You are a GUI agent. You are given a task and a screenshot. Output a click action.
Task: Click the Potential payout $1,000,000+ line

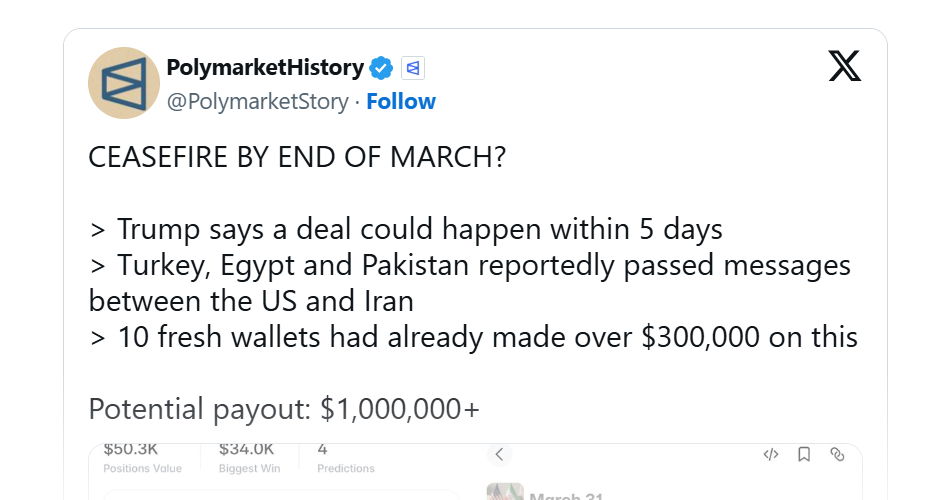[x=284, y=410]
